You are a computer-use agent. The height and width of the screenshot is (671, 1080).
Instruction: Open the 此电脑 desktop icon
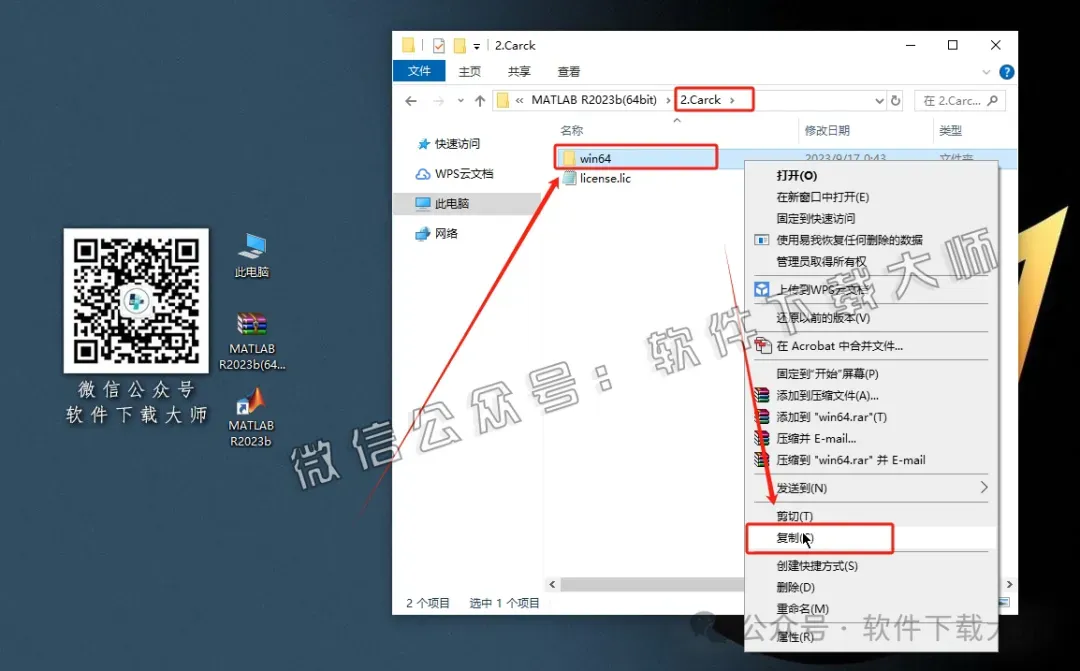pos(251,255)
